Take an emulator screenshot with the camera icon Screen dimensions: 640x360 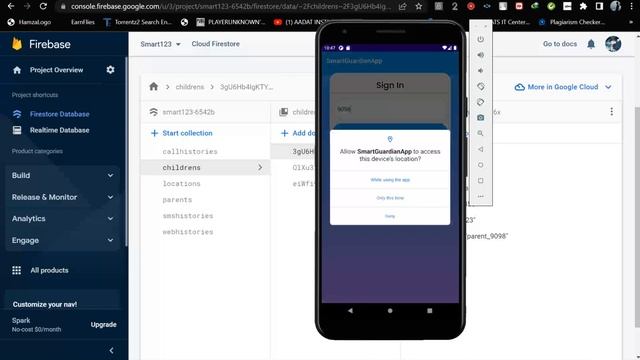coord(480,118)
